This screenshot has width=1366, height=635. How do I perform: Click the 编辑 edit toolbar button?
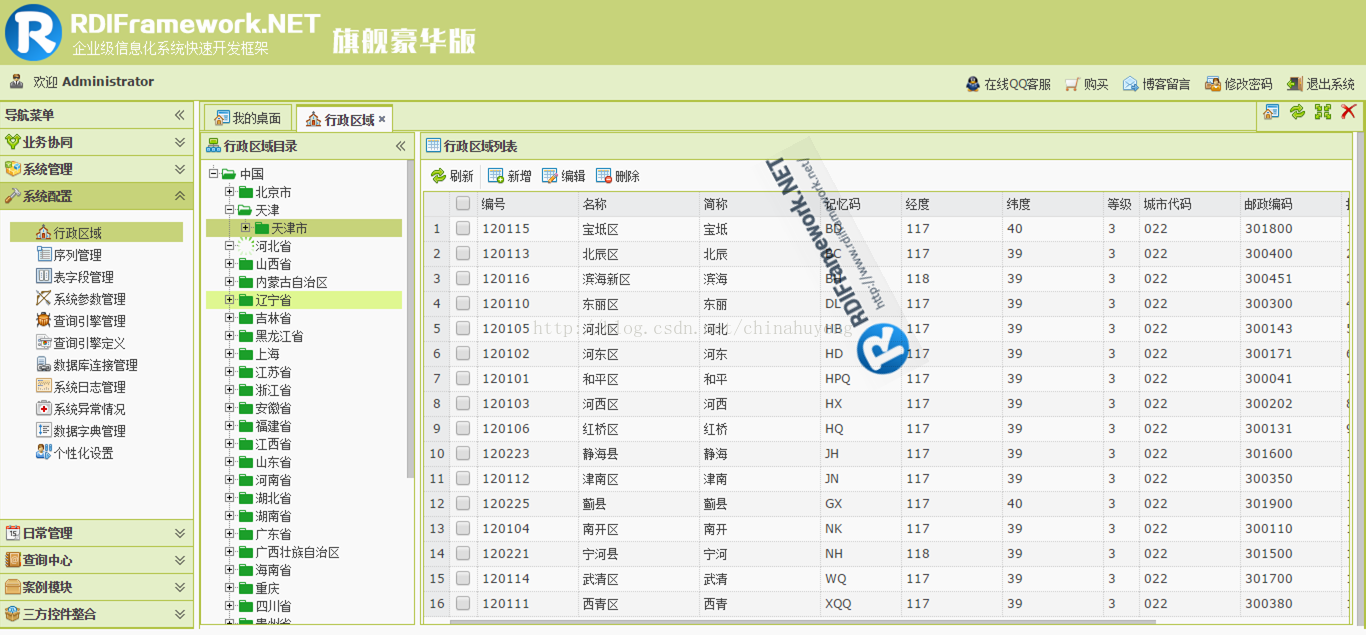(x=564, y=176)
